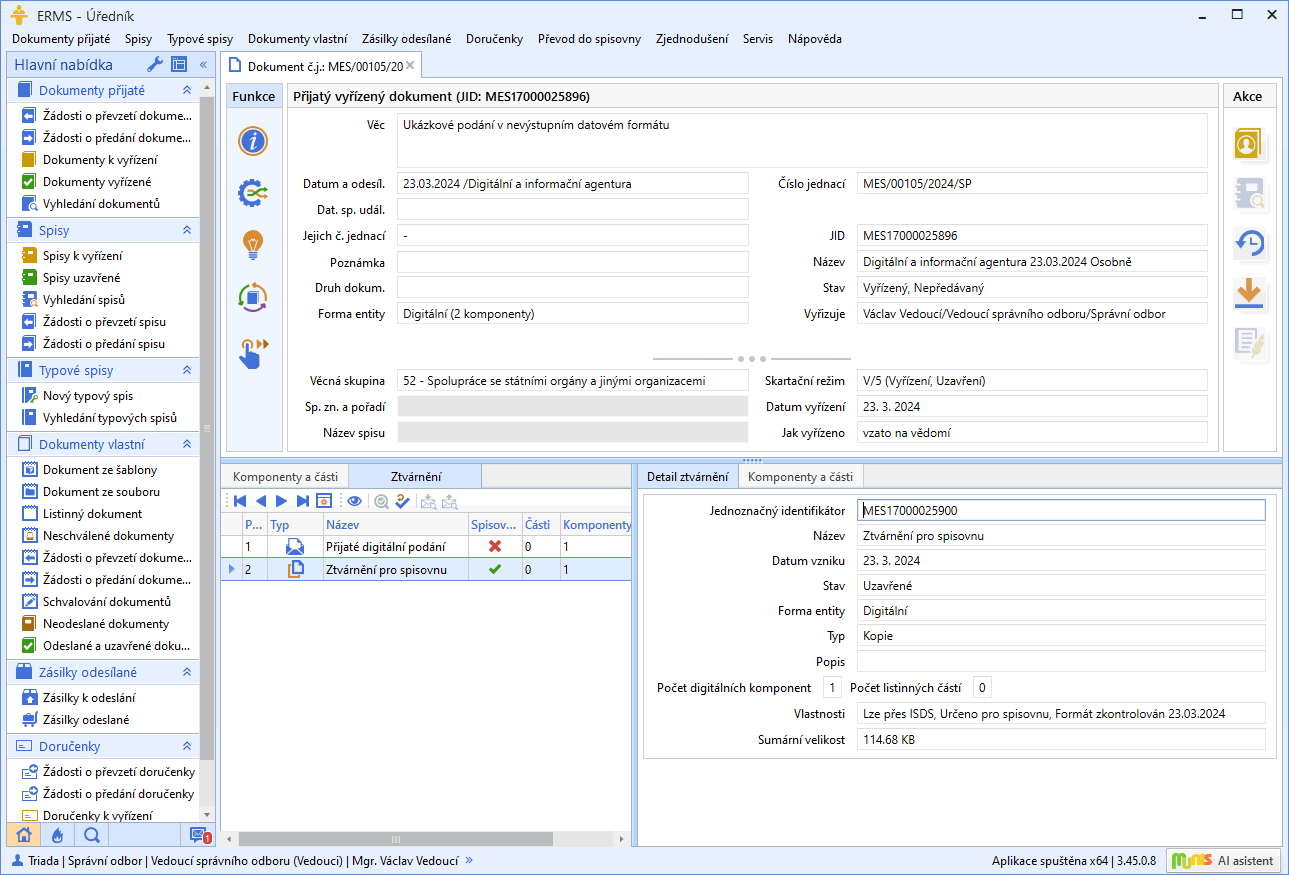This screenshot has width=1289, height=875.
Task: Click the wrench icon in Hlavní nabídka header
Action: (155, 65)
